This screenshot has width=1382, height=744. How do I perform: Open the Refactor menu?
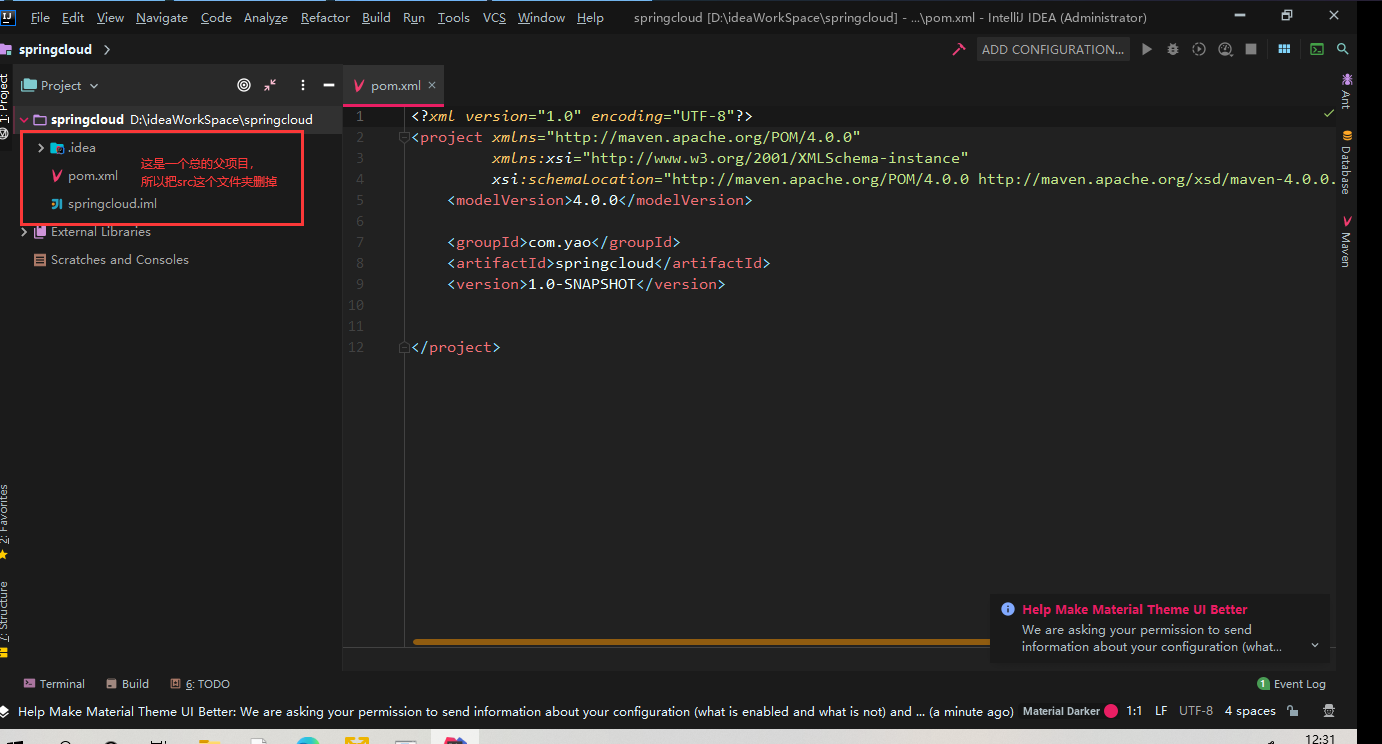325,17
